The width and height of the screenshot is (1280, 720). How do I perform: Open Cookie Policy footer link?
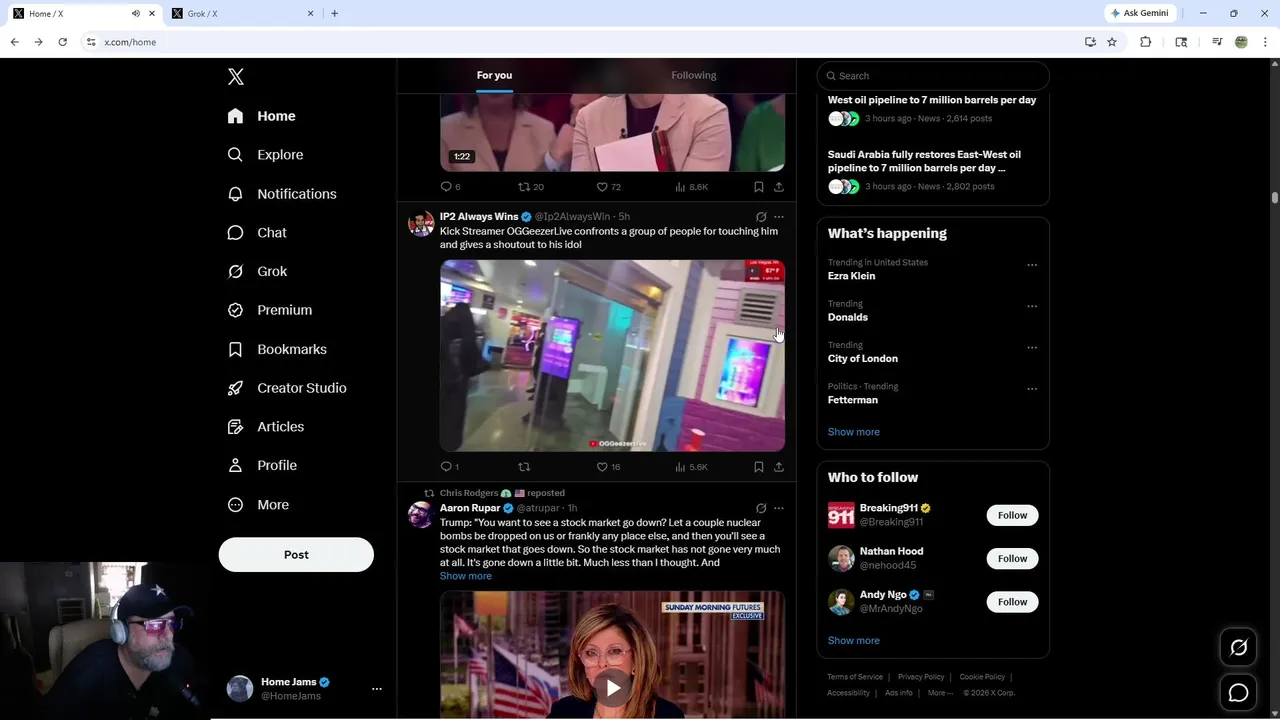[x=982, y=677]
